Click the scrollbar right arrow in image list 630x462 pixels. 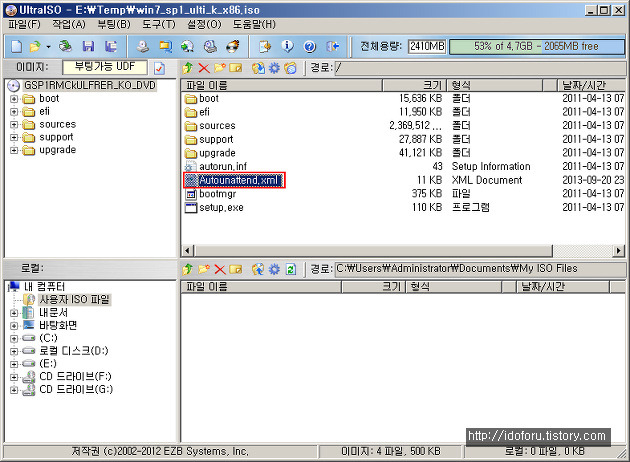(619, 251)
